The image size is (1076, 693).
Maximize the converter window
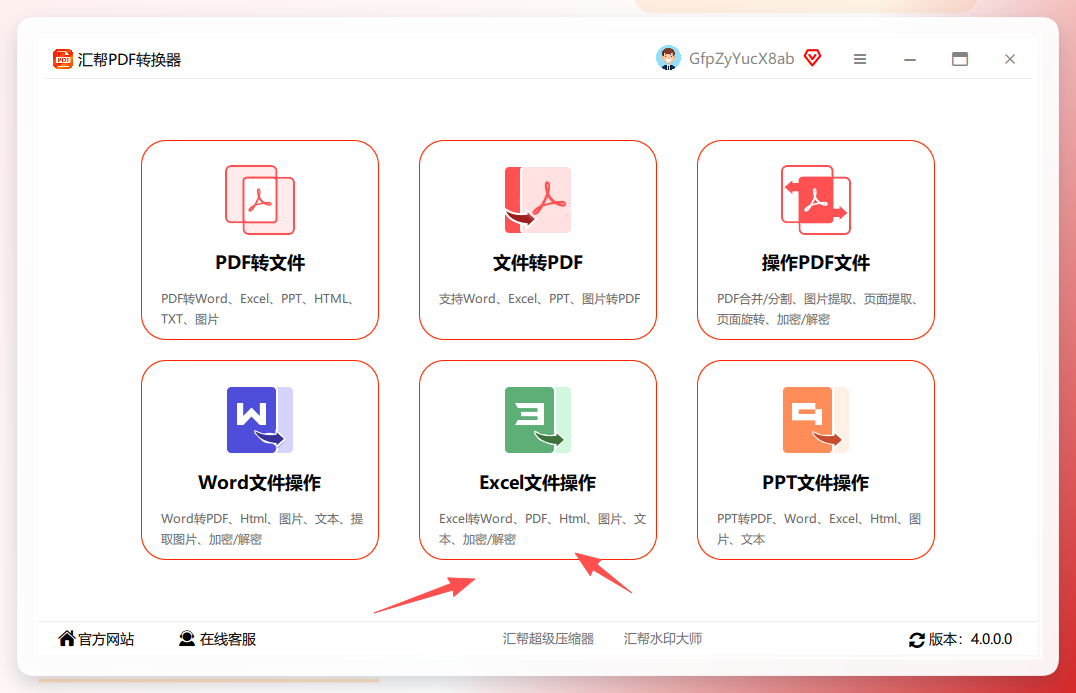click(x=960, y=59)
